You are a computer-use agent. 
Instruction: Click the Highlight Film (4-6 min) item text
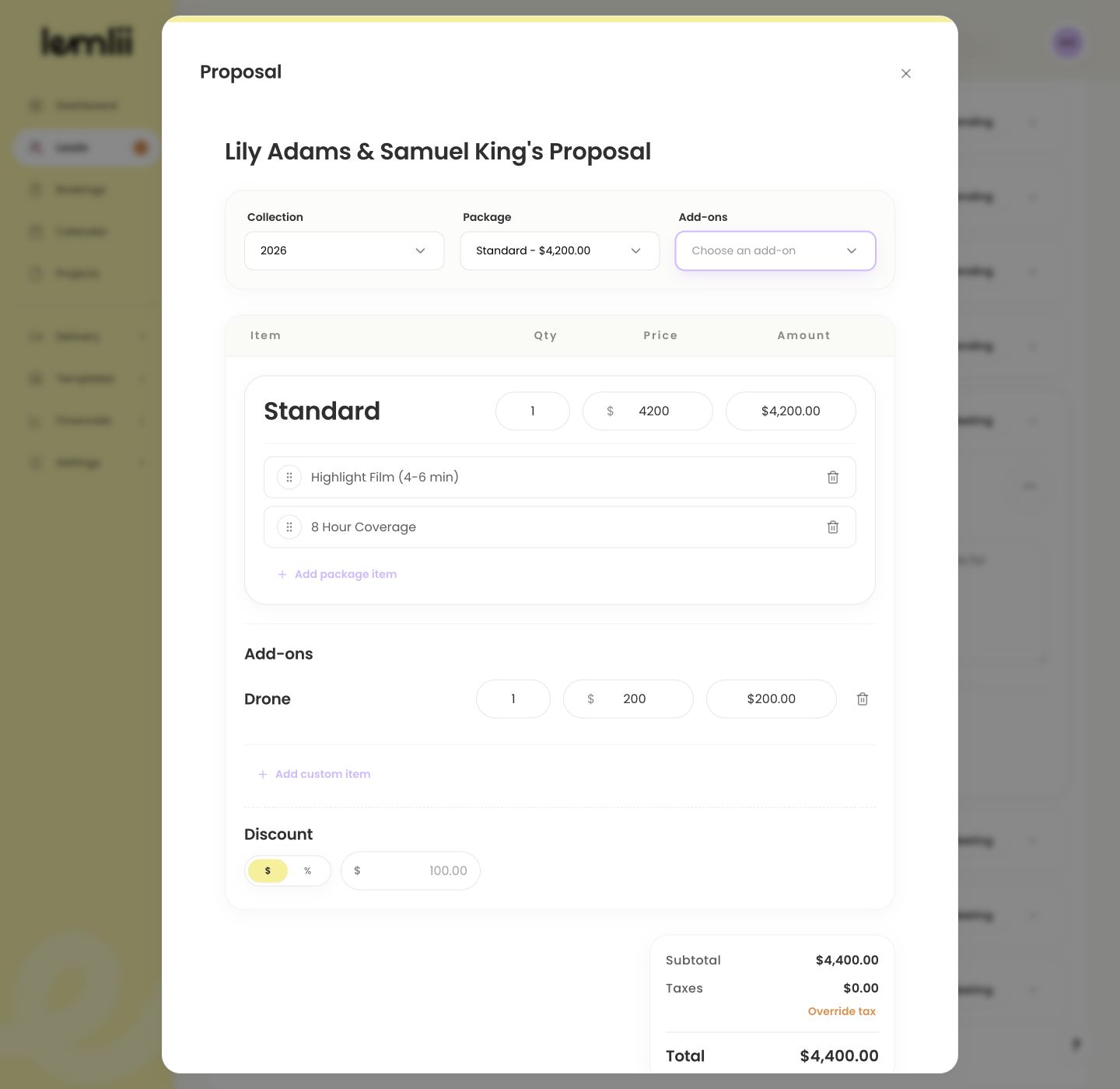point(385,477)
